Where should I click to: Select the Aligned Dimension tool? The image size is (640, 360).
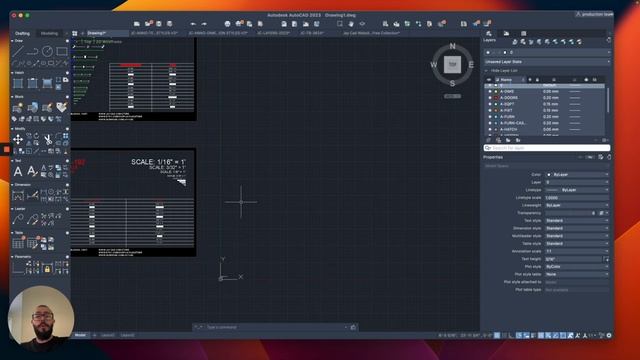point(33,196)
